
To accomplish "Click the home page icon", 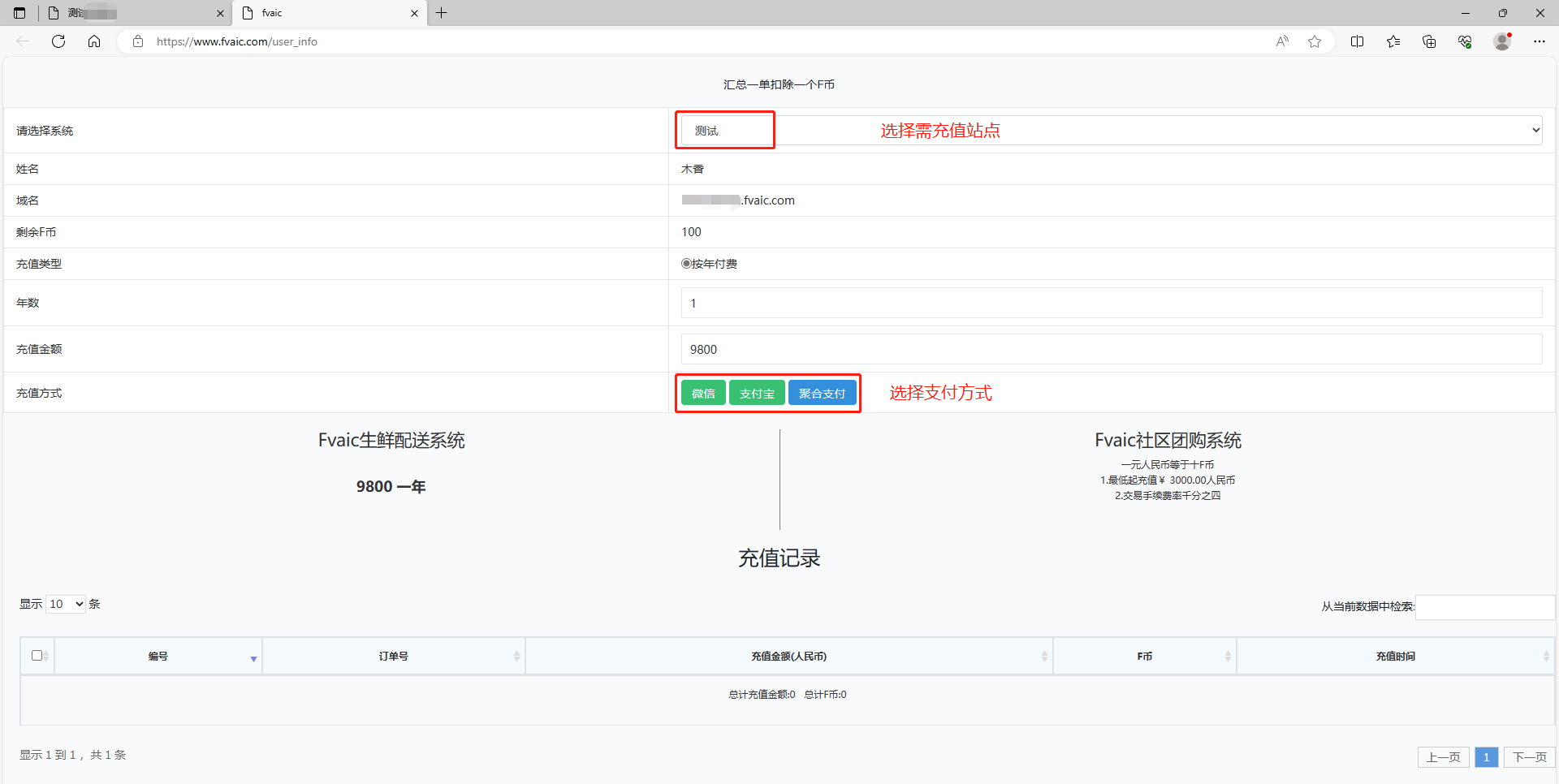I will pyautogui.click(x=94, y=41).
